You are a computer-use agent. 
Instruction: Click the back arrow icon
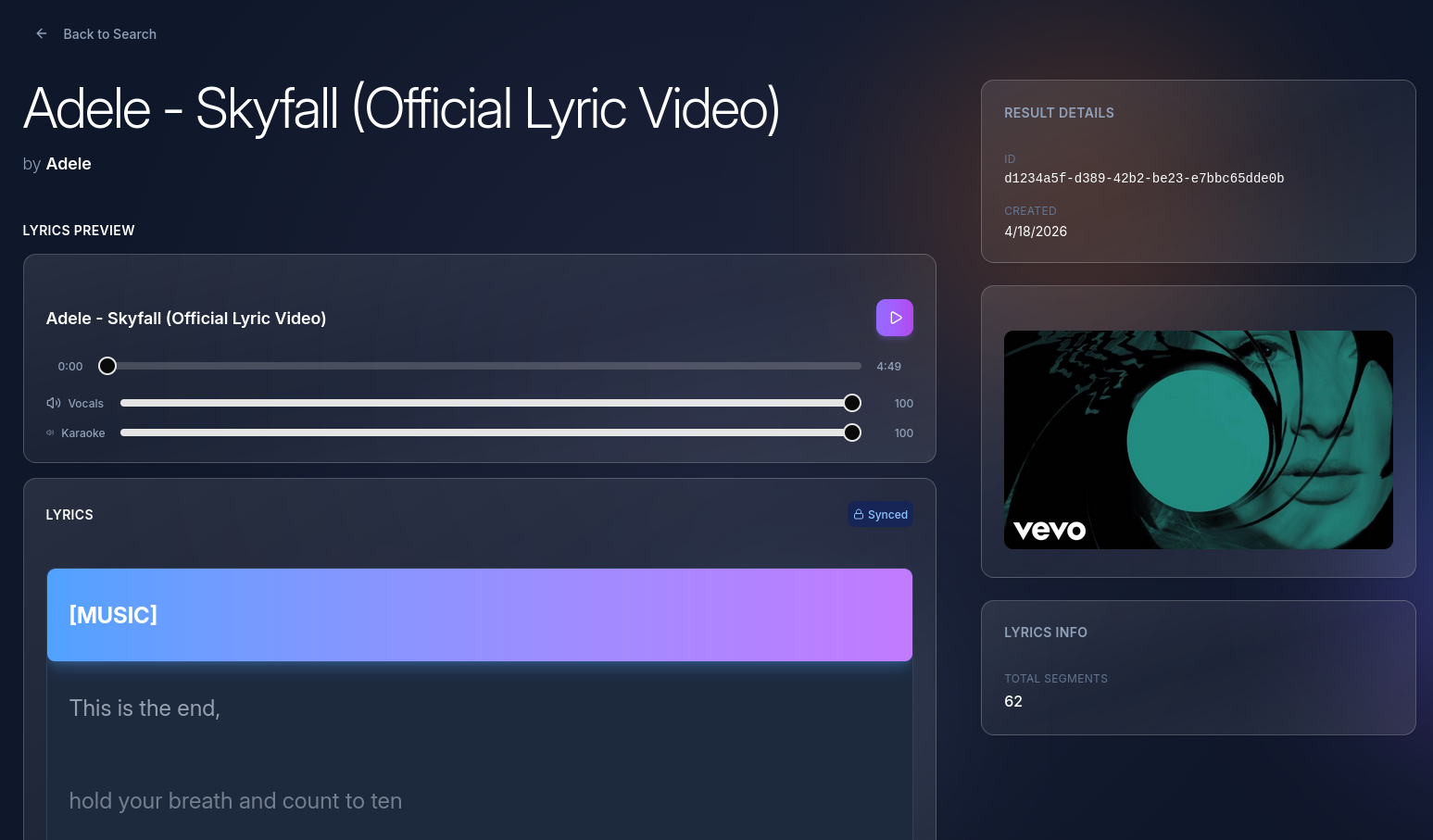pyautogui.click(x=42, y=33)
